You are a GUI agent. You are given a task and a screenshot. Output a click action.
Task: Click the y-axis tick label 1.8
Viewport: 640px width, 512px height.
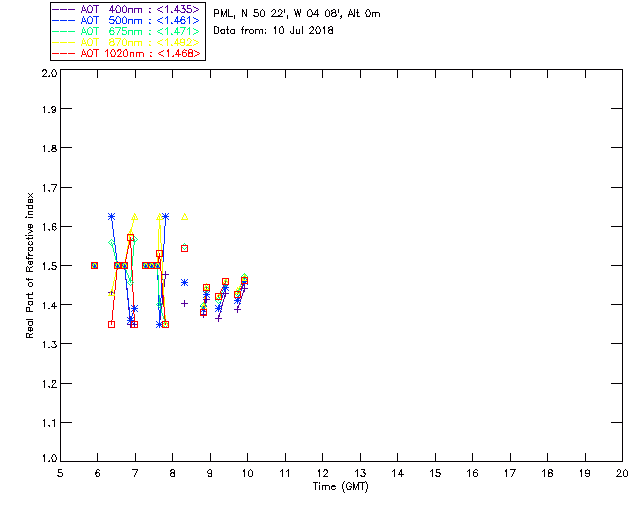pyautogui.click(x=49, y=148)
